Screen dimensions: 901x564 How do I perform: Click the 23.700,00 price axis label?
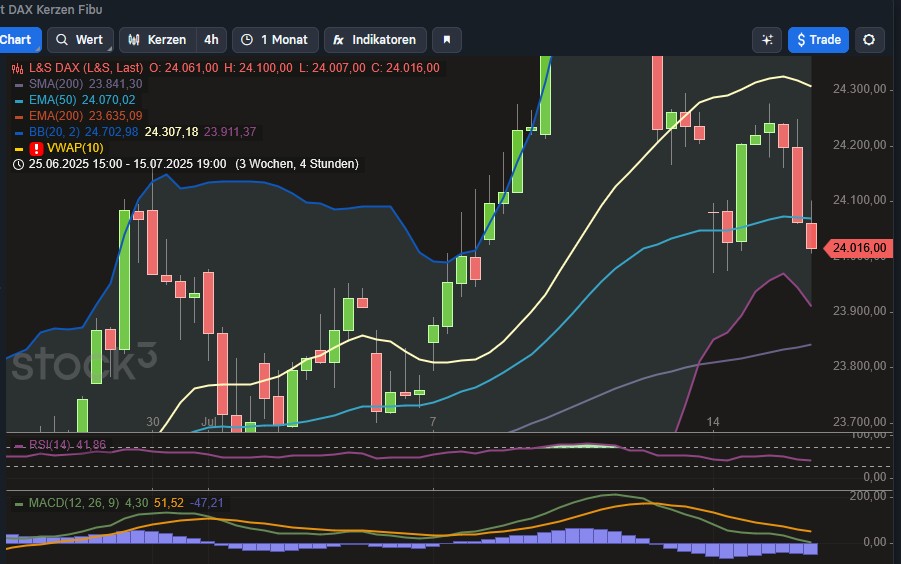[x=859, y=422]
